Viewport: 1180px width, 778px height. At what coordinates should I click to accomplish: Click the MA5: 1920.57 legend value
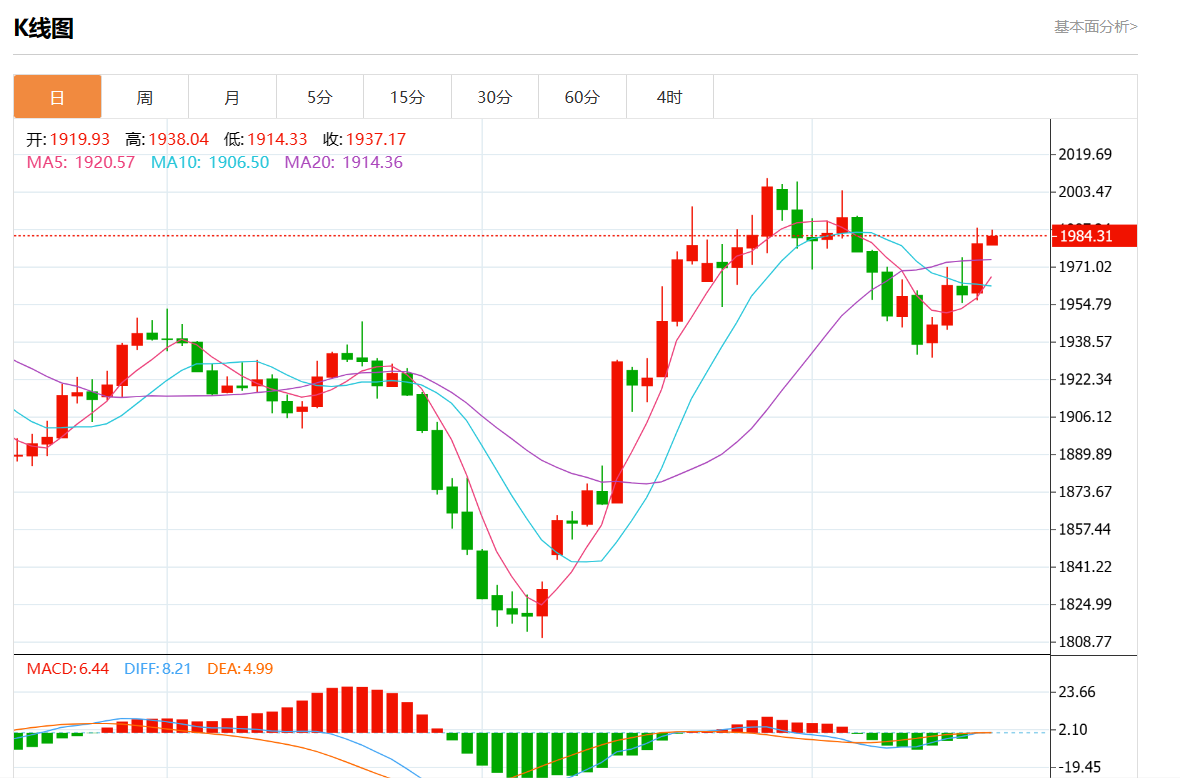(81, 163)
